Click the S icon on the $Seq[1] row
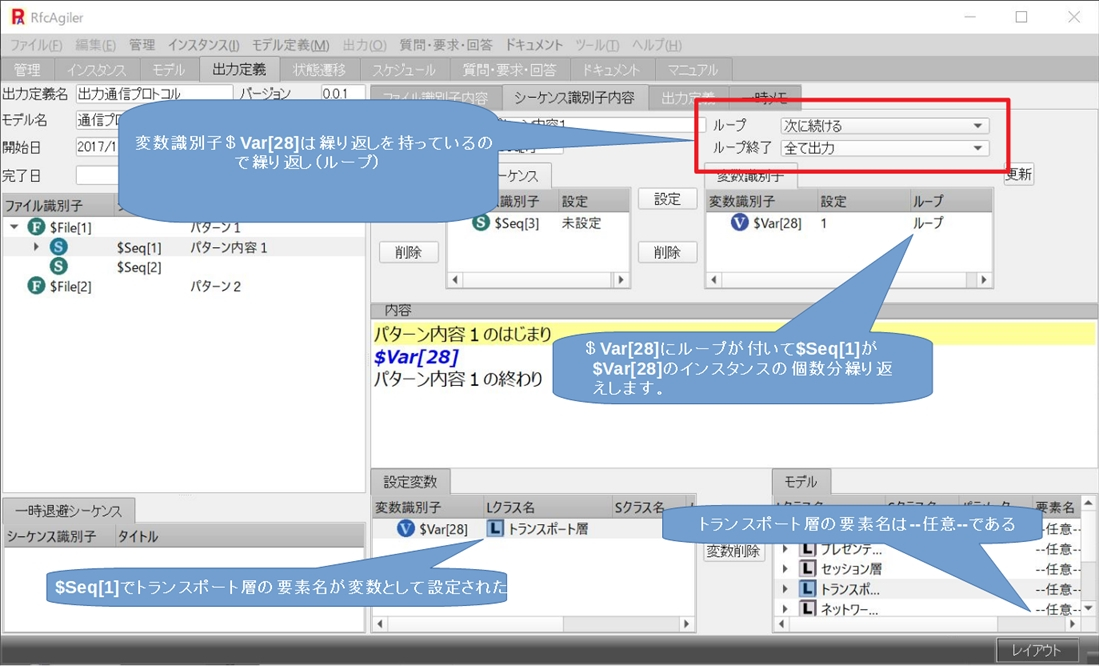1099x666 pixels. click(59, 247)
